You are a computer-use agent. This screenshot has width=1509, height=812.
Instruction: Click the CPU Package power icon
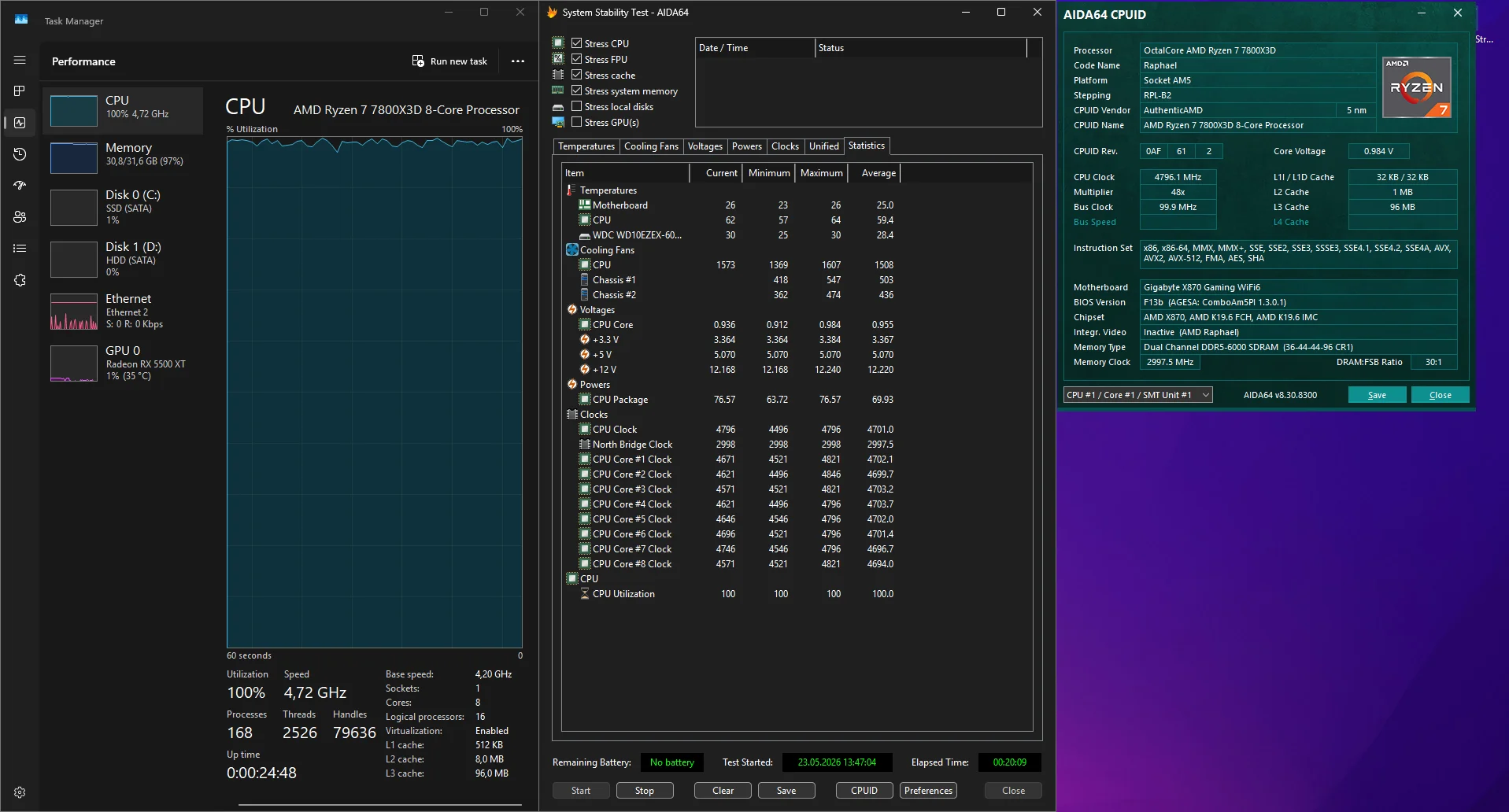click(x=585, y=399)
